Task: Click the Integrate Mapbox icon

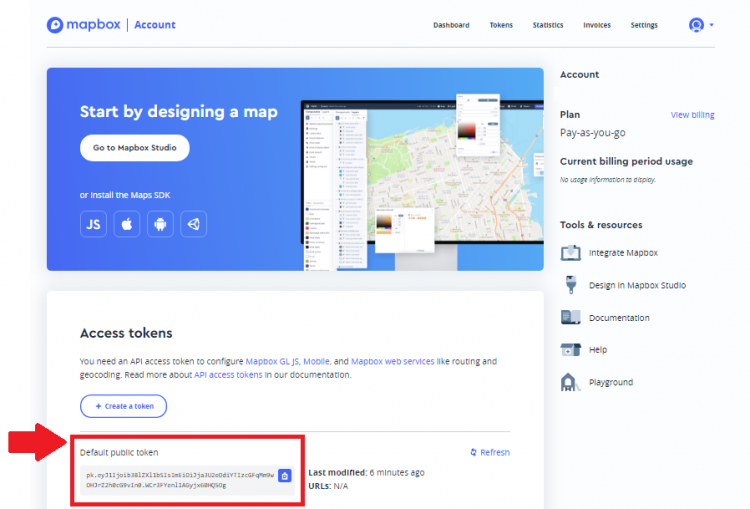Action: tap(571, 253)
